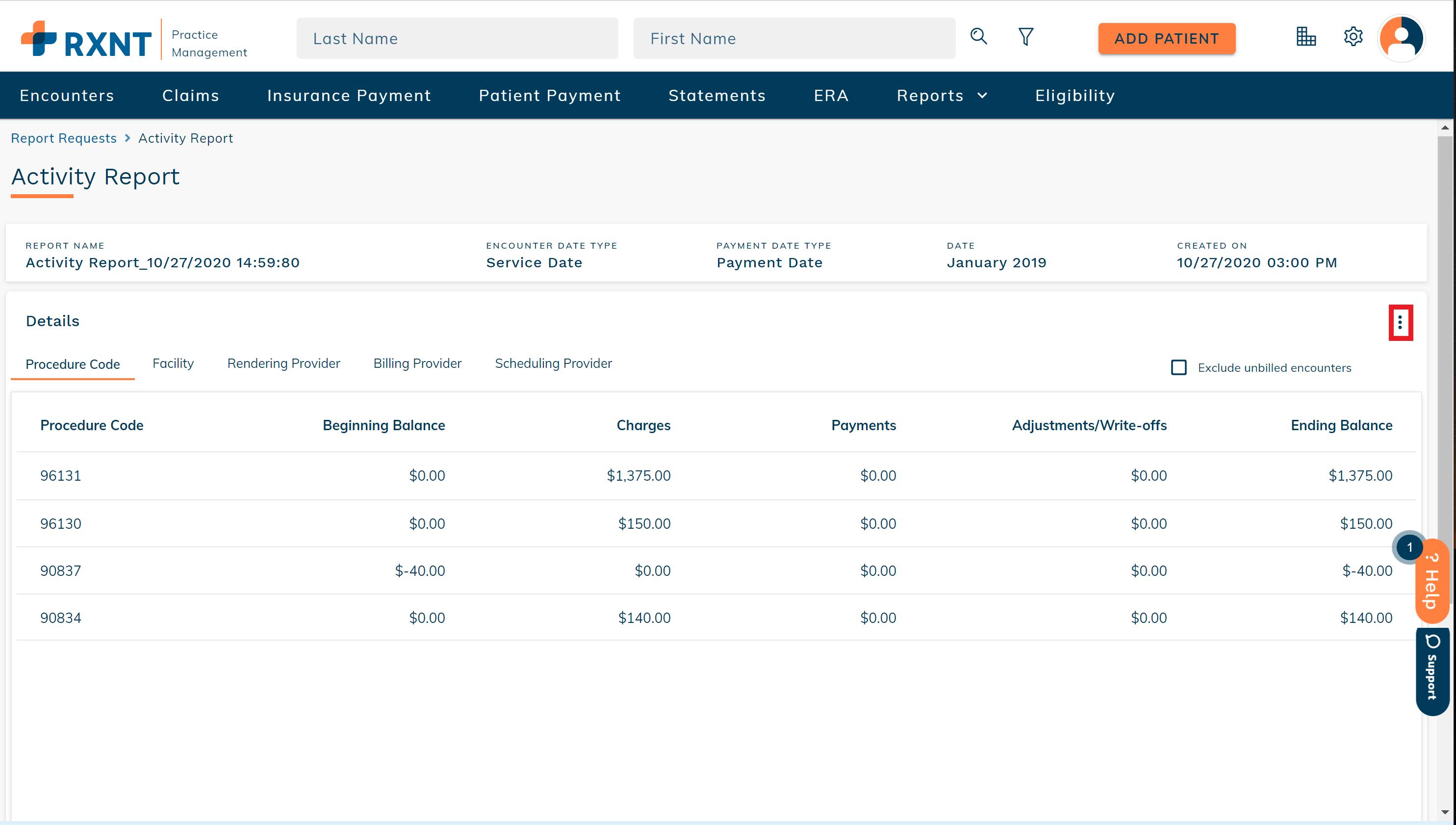1456x825 pixels.
Task: Switch to Rendering Provider tab
Action: coord(283,363)
